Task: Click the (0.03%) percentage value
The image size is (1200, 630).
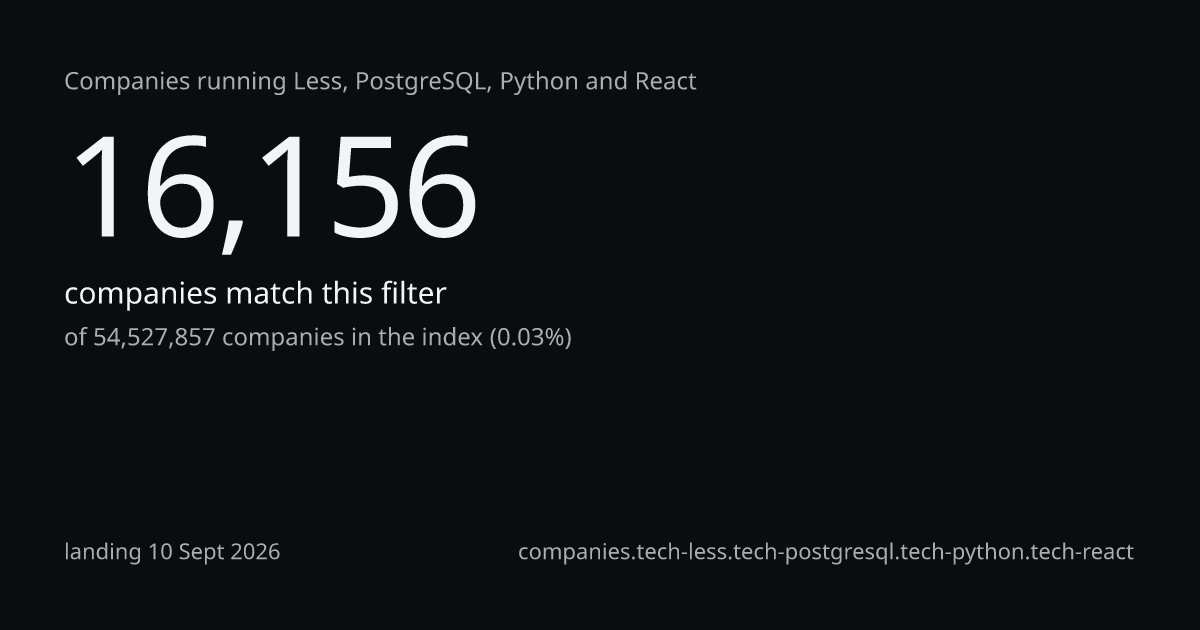Action: [x=530, y=338]
